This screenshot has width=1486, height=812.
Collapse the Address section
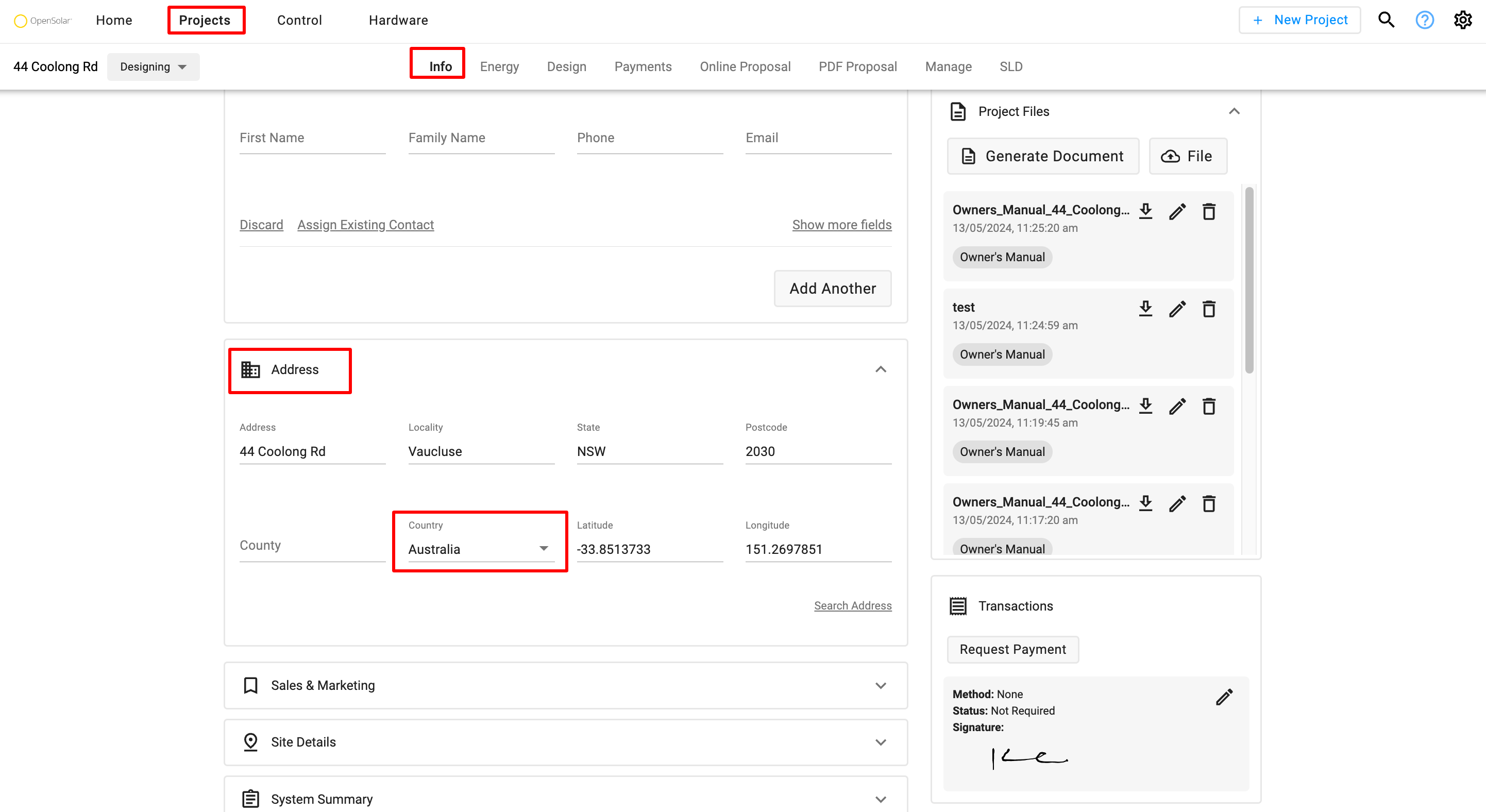880,369
